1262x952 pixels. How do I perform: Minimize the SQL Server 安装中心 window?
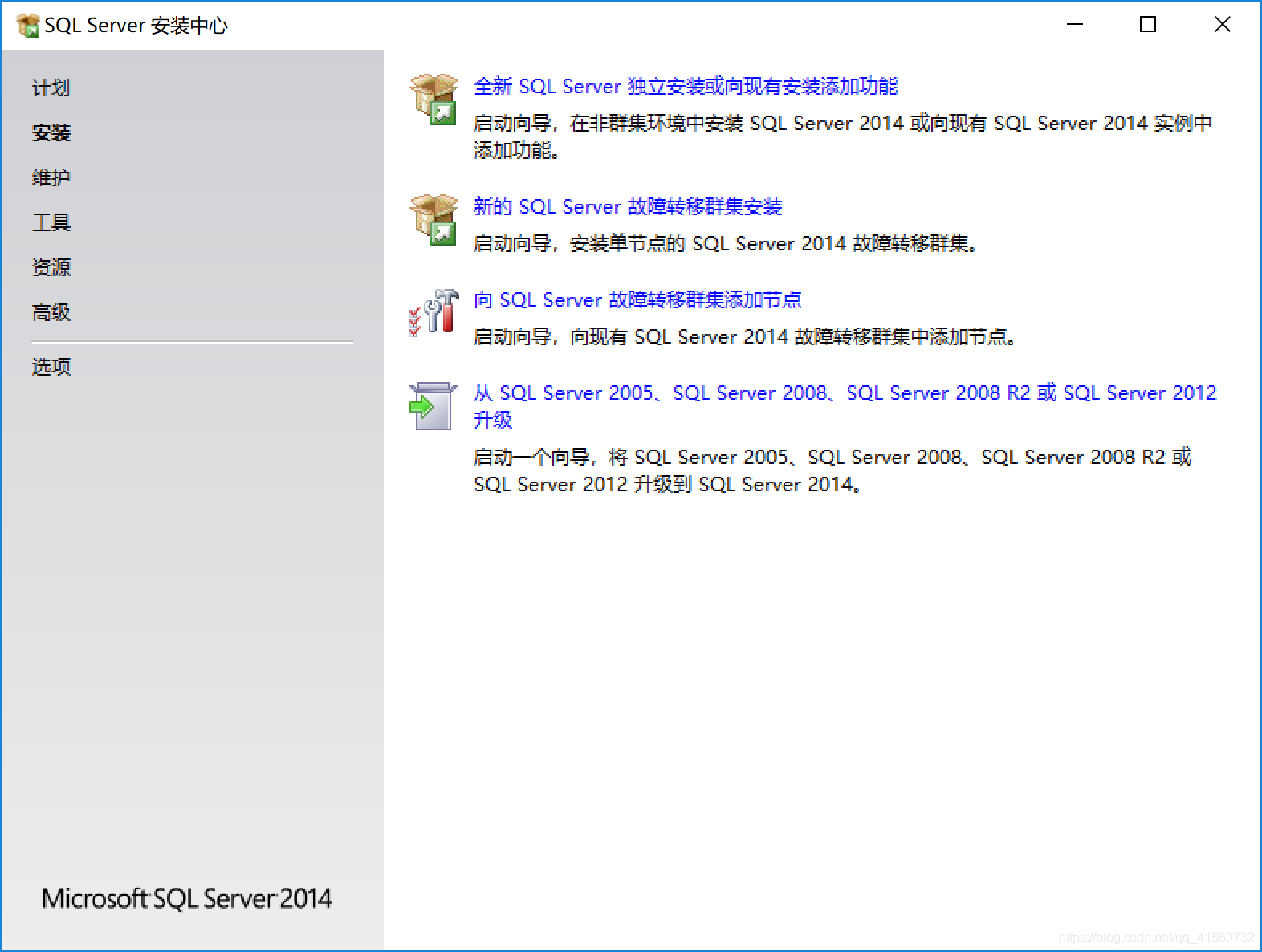pos(1075,25)
